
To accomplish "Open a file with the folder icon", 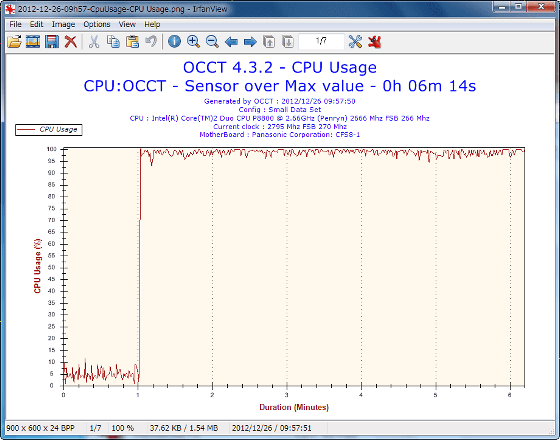I will point(14,42).
